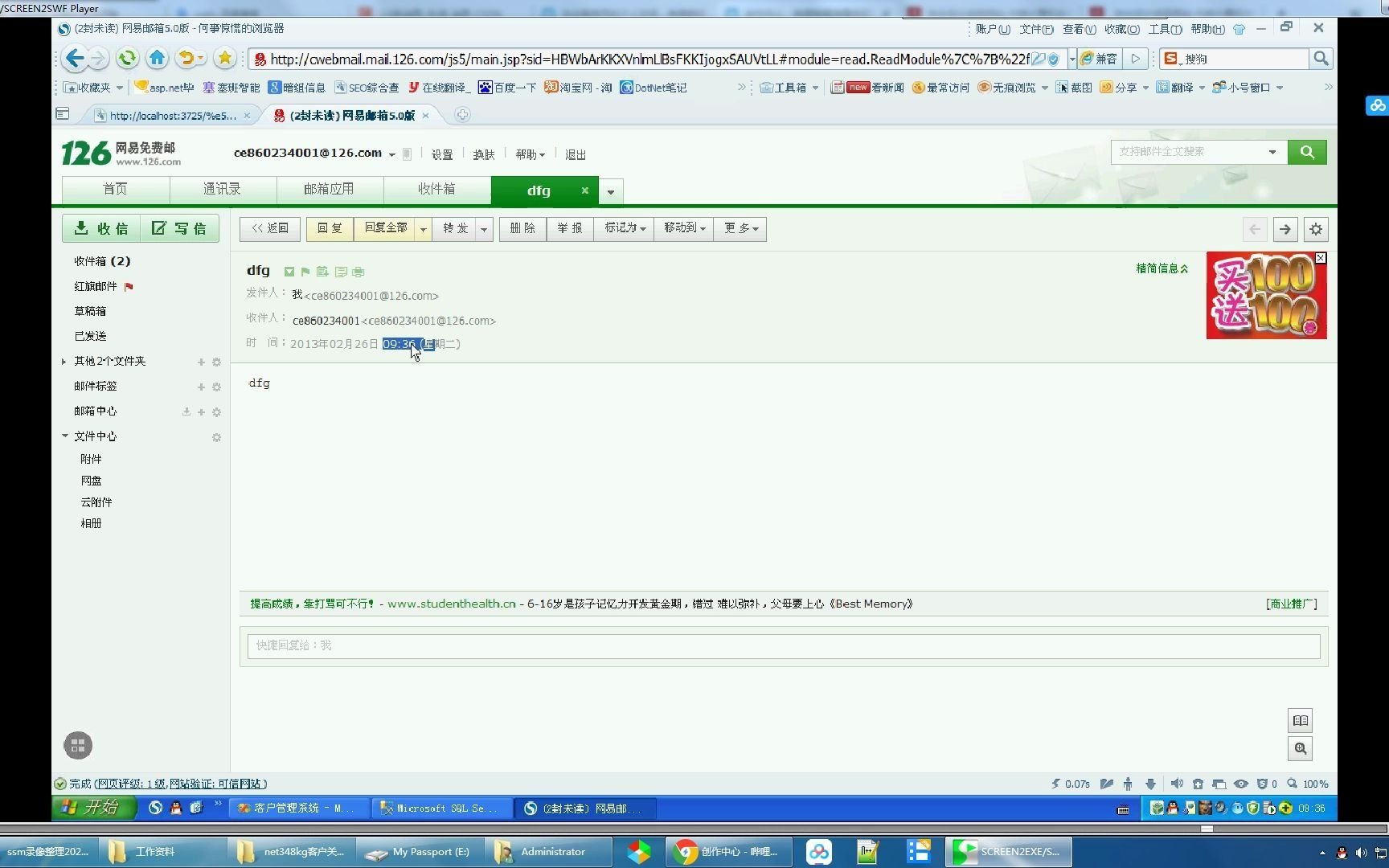
Task: Click into the 快捷回复 quick reply box
Action: 784,646
